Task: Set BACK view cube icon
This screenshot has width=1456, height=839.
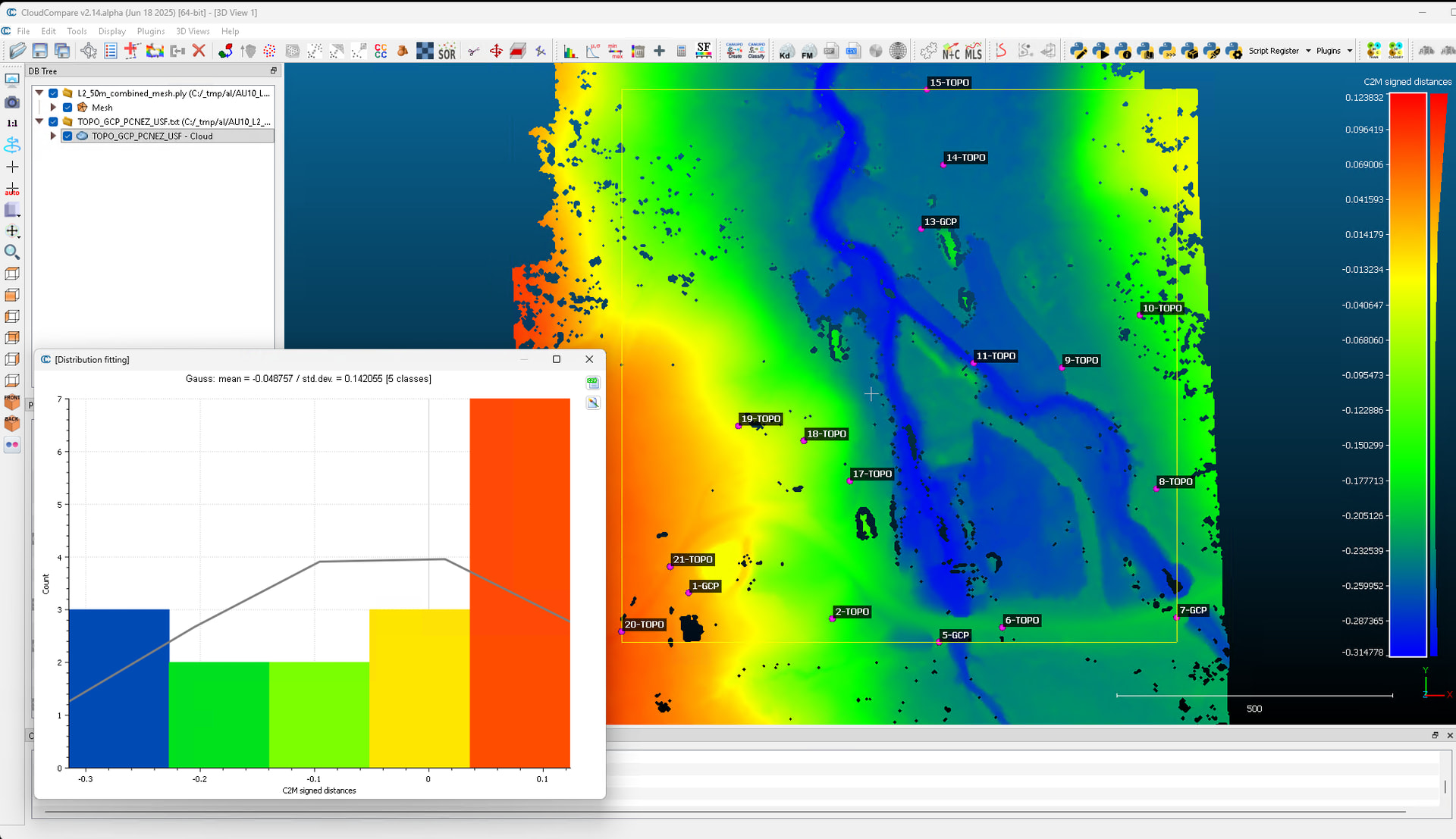Action: click(x=12, y=423)
